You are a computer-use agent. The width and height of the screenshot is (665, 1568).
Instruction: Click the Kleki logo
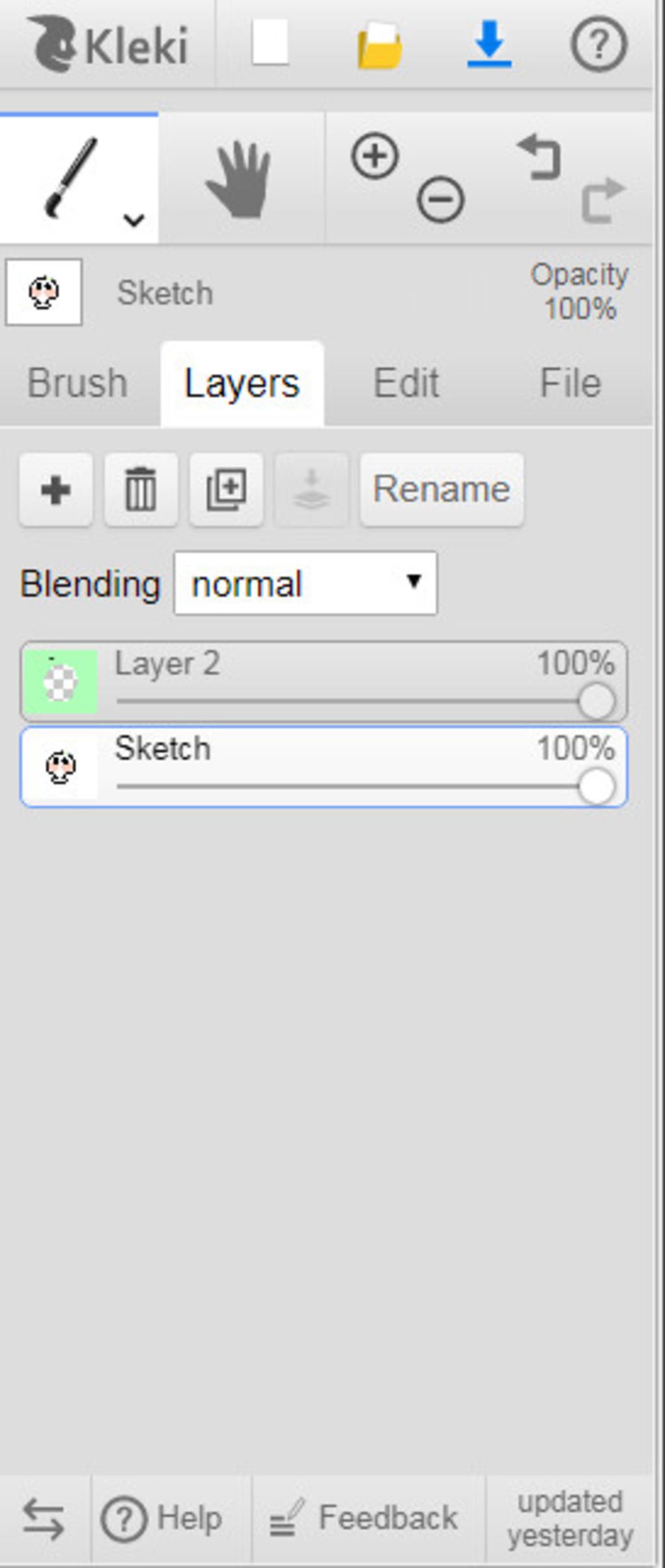coord(107,45)
